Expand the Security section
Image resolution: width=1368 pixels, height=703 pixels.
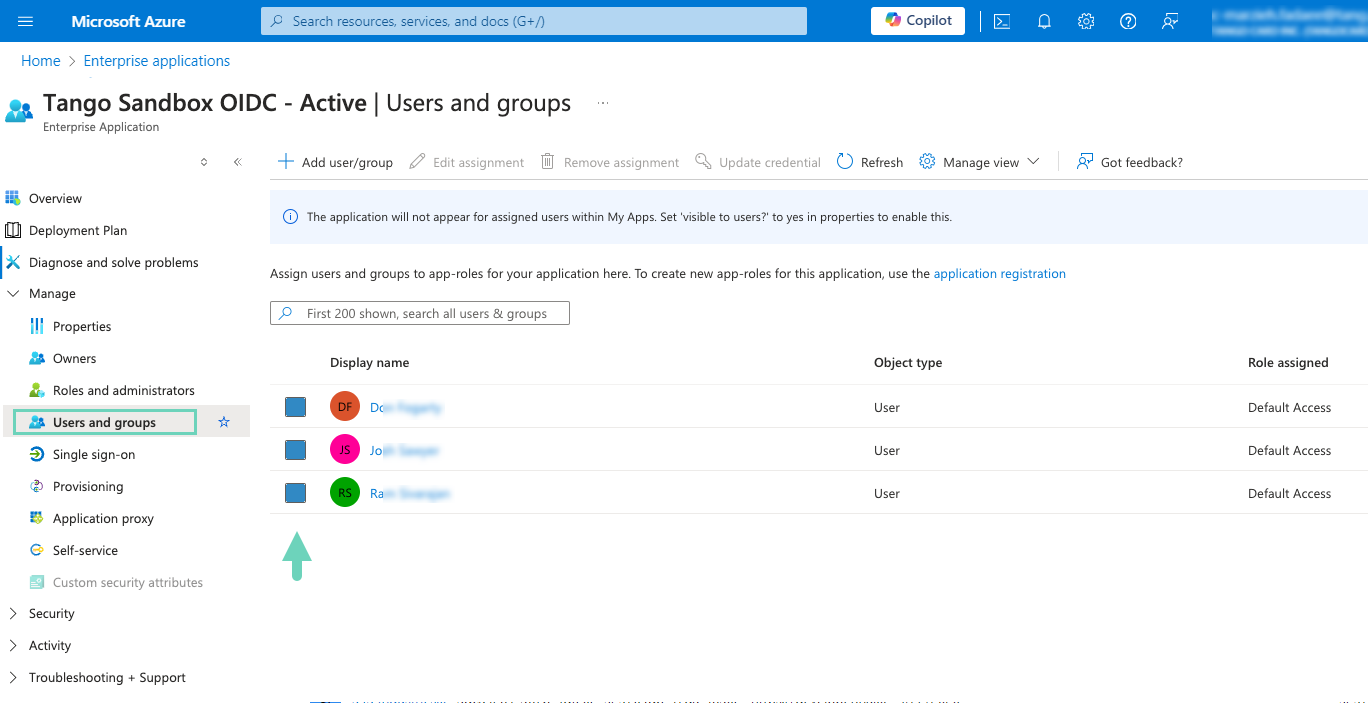(52, 614)
